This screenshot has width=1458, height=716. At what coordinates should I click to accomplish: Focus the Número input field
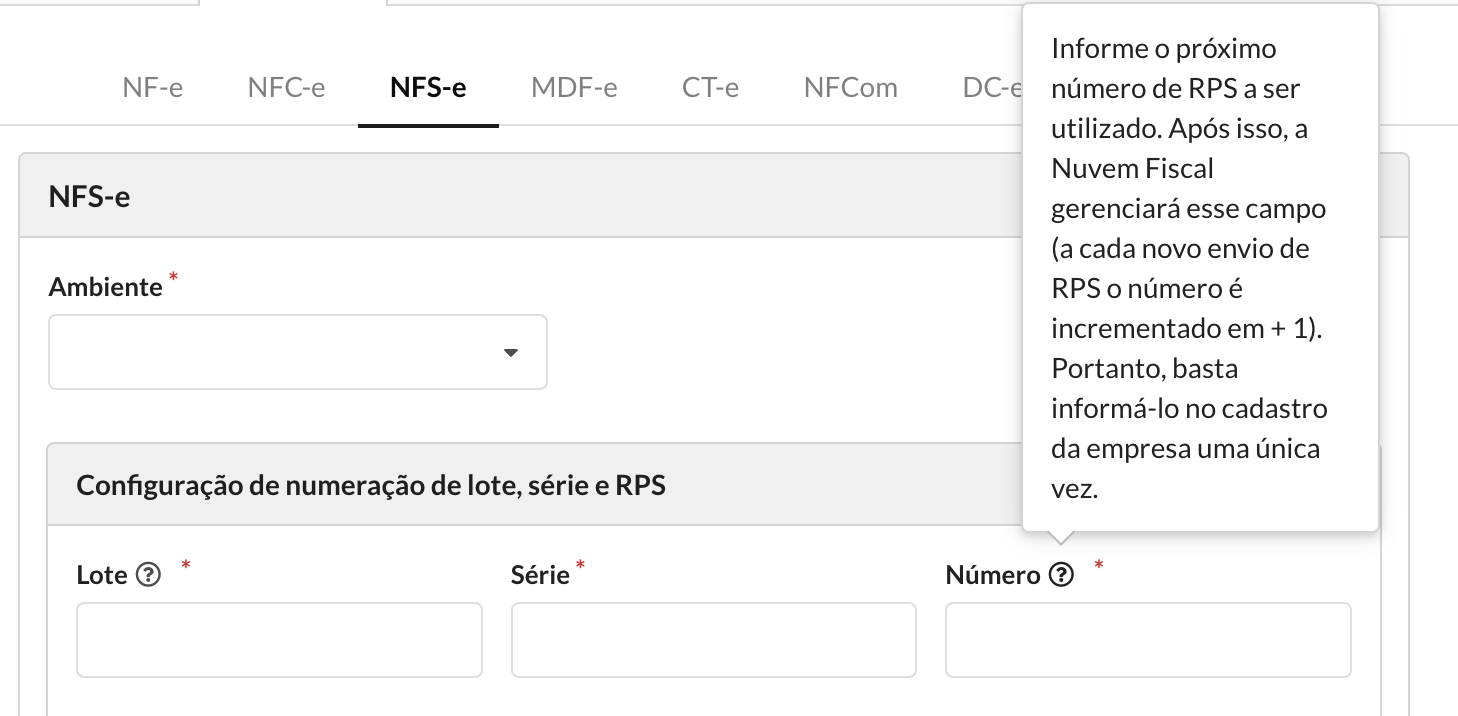pyautogui.click(x=1148, y=640)
